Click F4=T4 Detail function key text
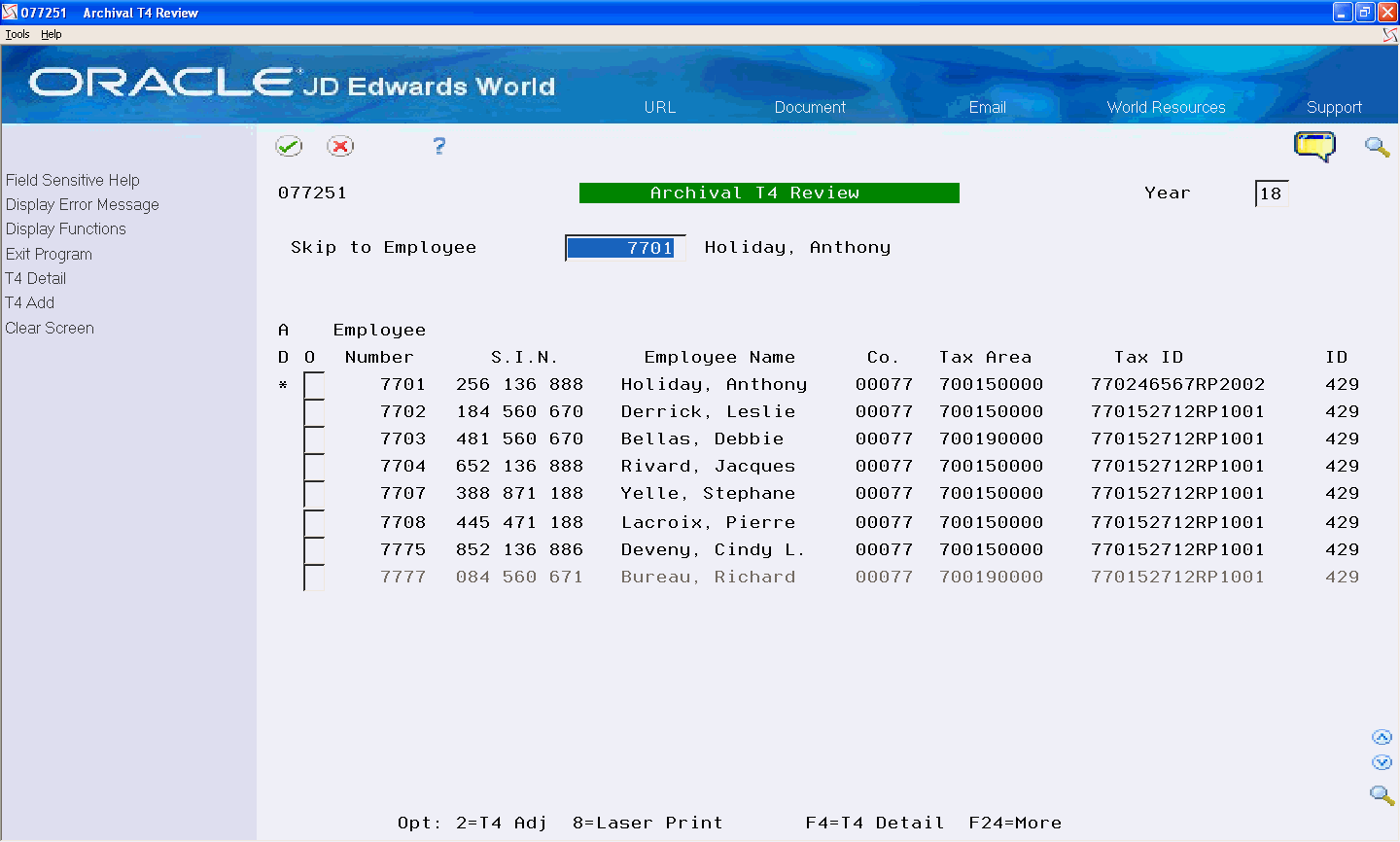Screen dimensions: 1400x842 tap(874, 824)
